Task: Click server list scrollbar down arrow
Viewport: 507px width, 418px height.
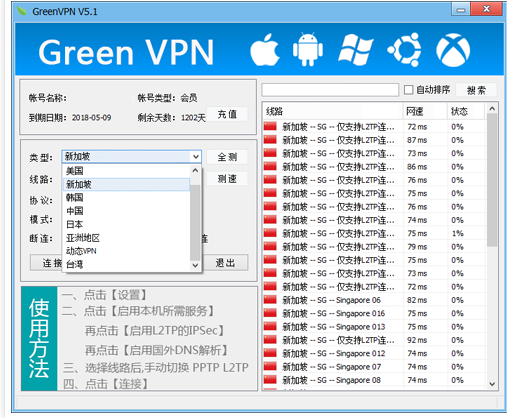Action: [492, 384]
